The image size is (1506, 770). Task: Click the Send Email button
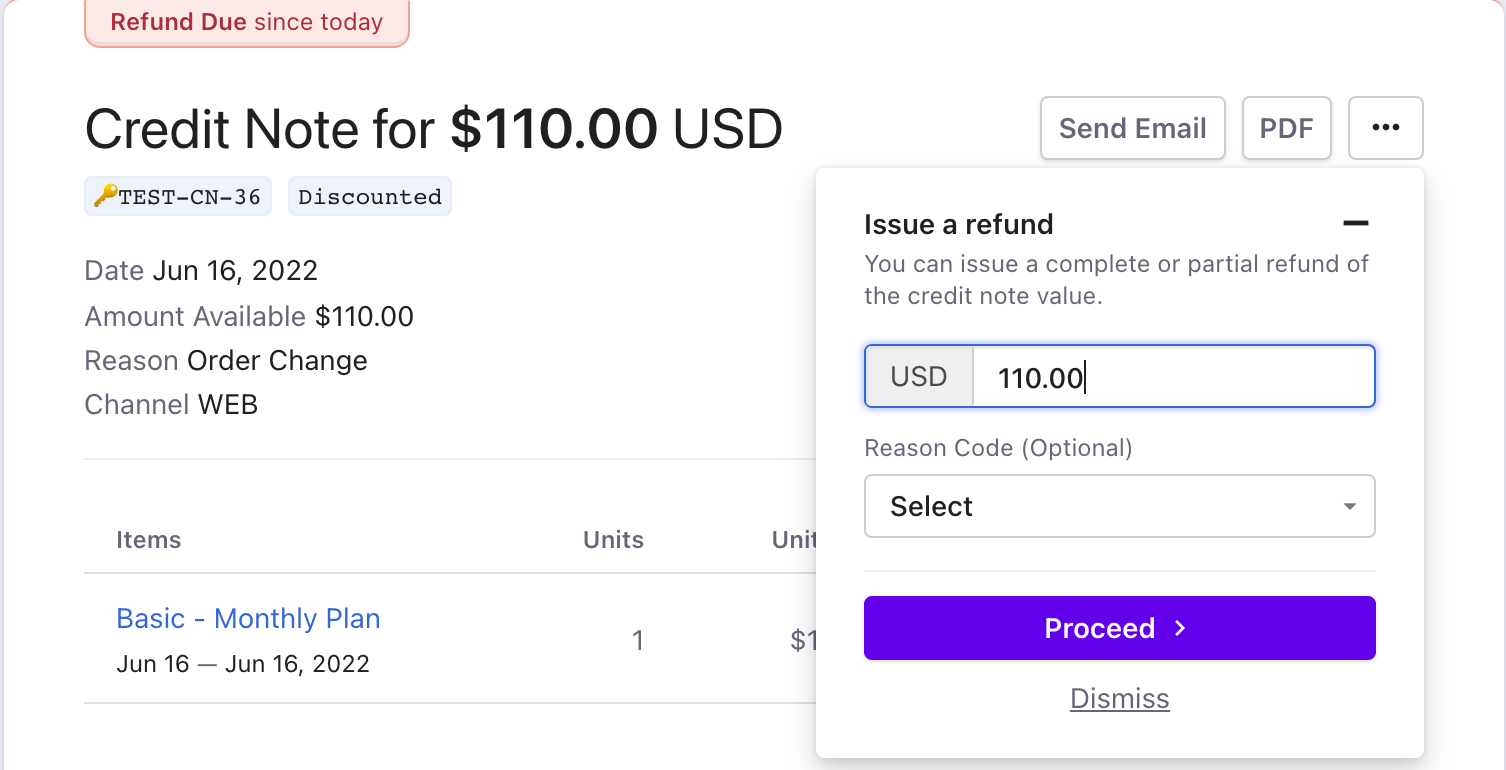coord(1133,128)
